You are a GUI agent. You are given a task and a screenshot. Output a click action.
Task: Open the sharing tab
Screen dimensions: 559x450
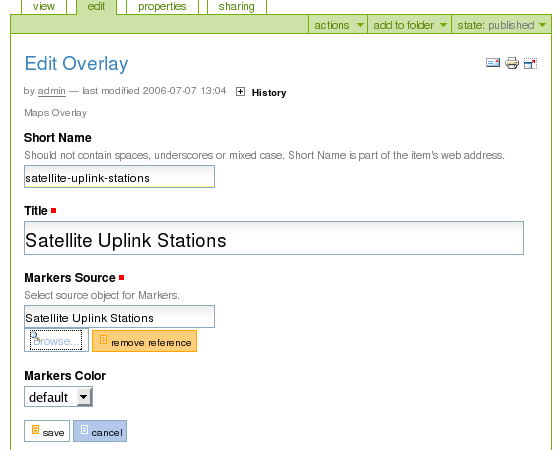237,6
